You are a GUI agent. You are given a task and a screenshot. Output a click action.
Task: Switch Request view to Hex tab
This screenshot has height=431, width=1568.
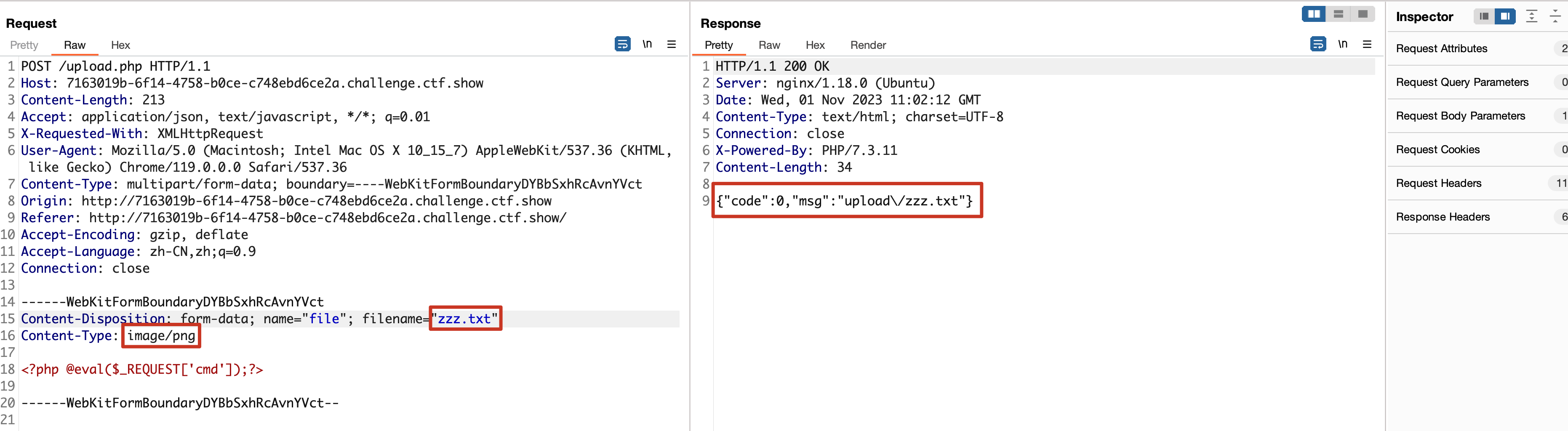click(120, 45)
